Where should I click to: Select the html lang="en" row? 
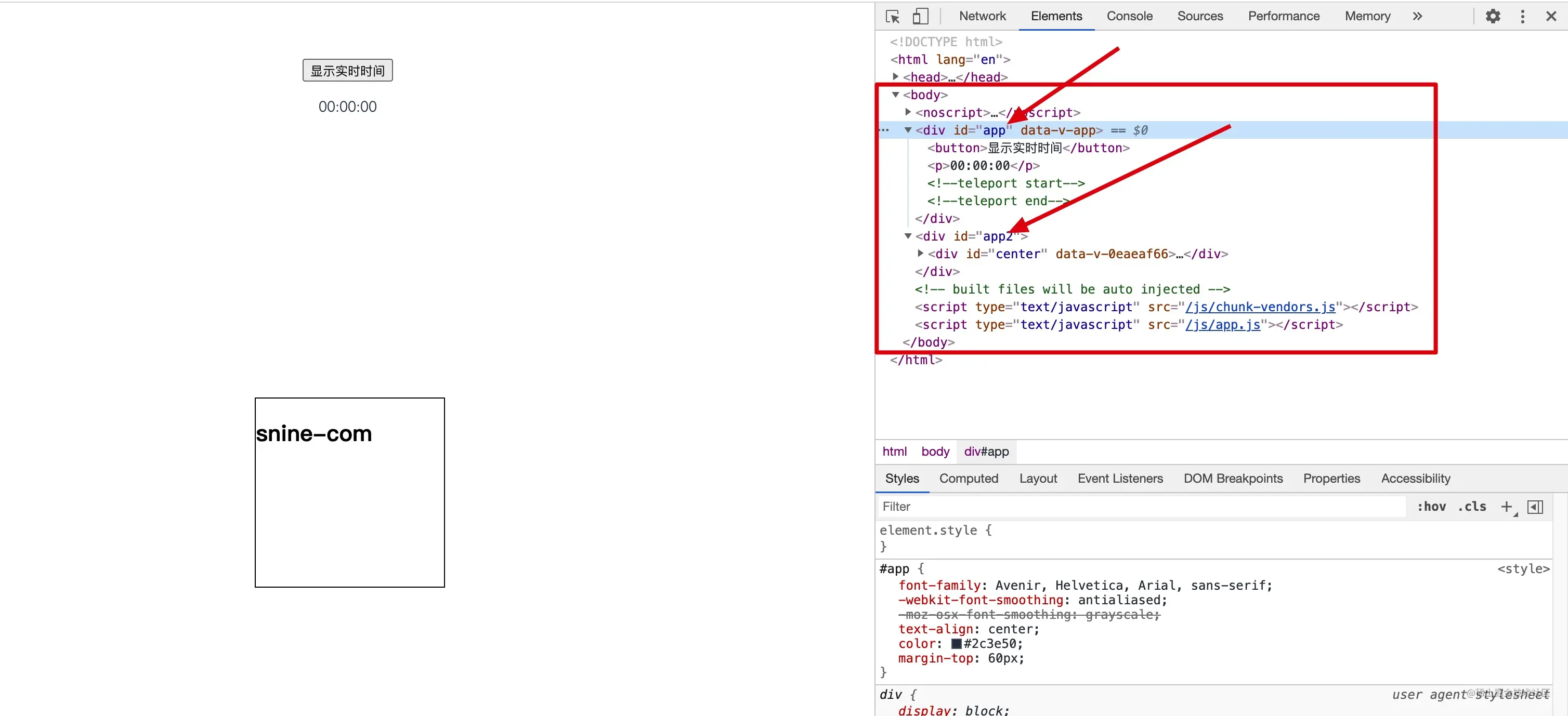[950, 60]
